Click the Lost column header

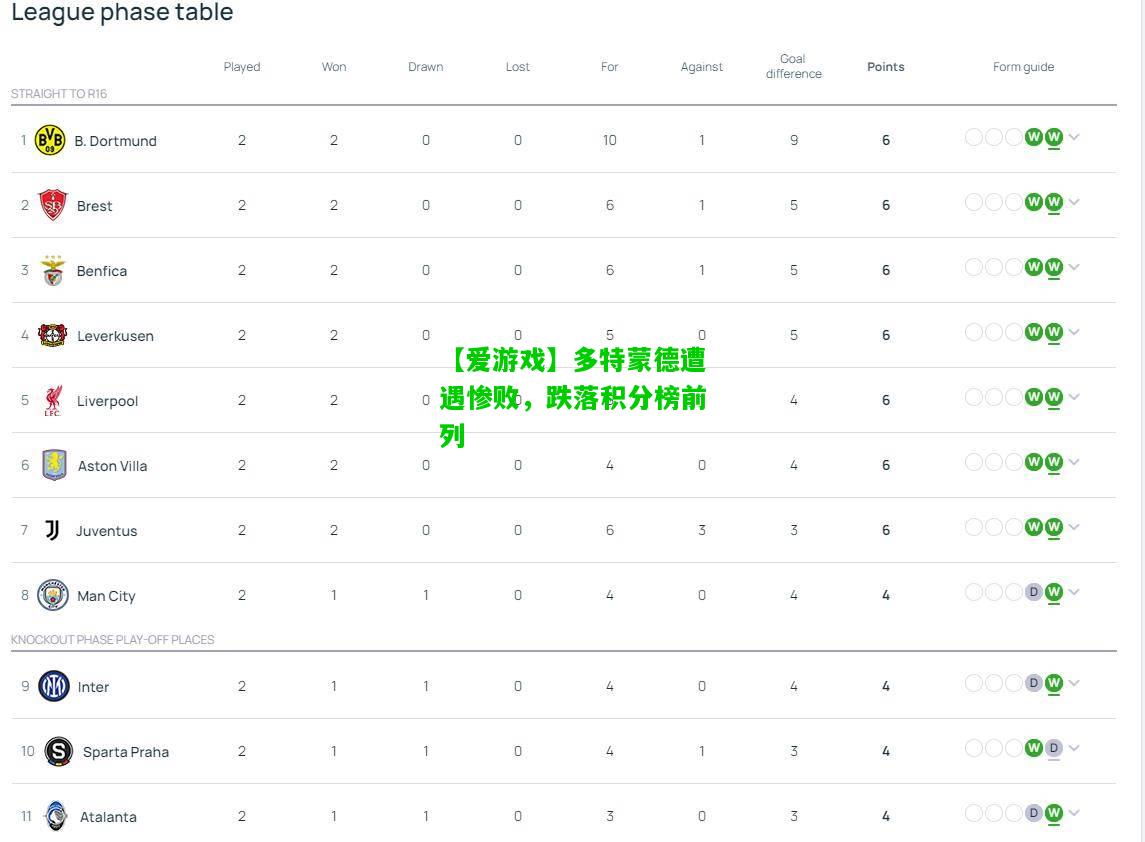coord(518,66)
